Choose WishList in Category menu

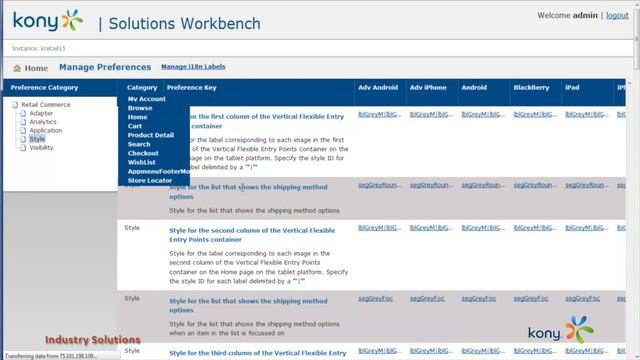click(x=142, y=162)
